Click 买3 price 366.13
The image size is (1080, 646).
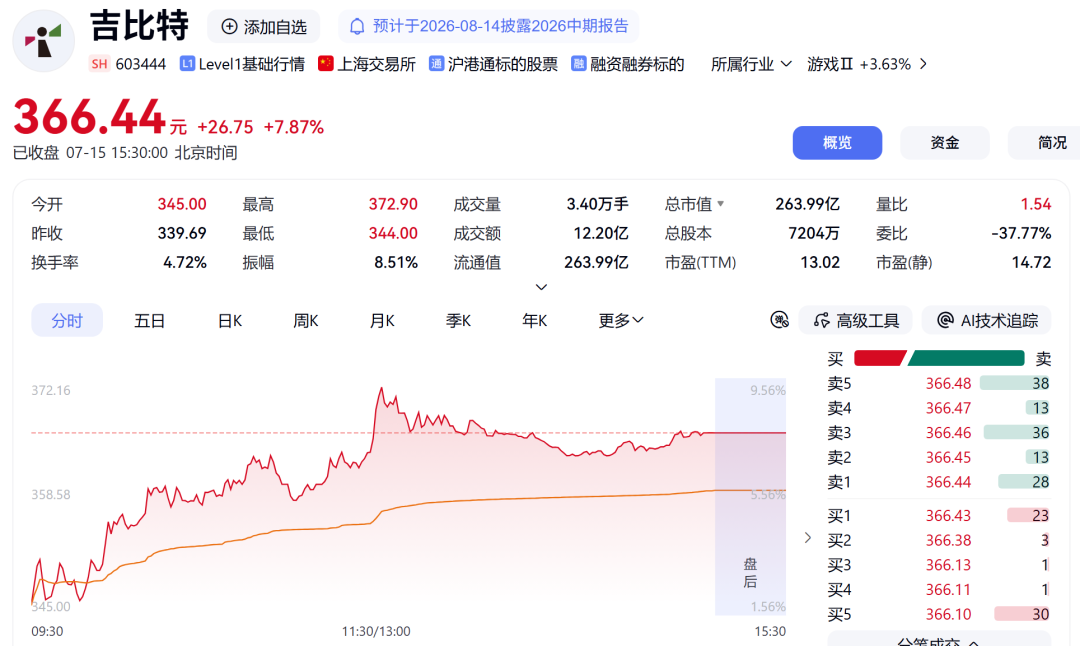[x=948, y=565]
